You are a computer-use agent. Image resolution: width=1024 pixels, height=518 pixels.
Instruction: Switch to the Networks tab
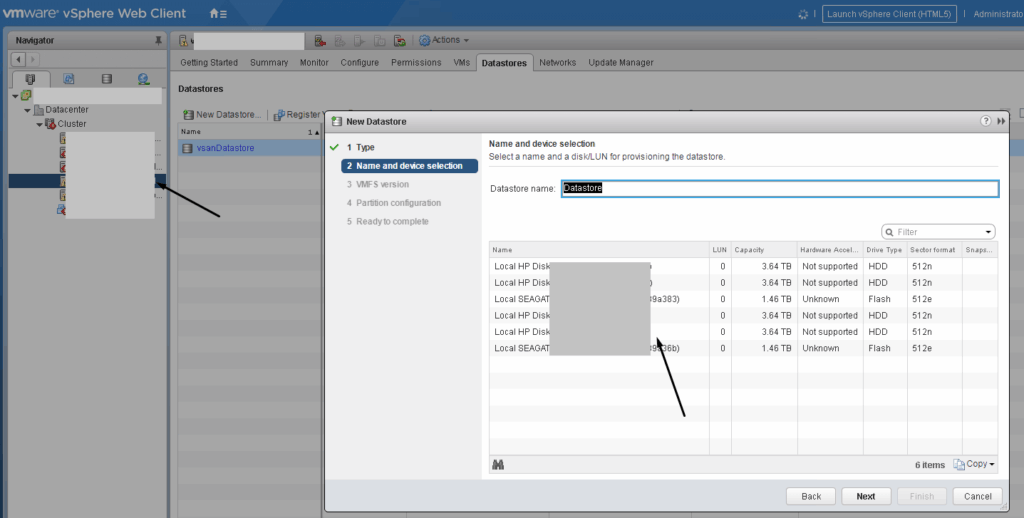[558, 63]
